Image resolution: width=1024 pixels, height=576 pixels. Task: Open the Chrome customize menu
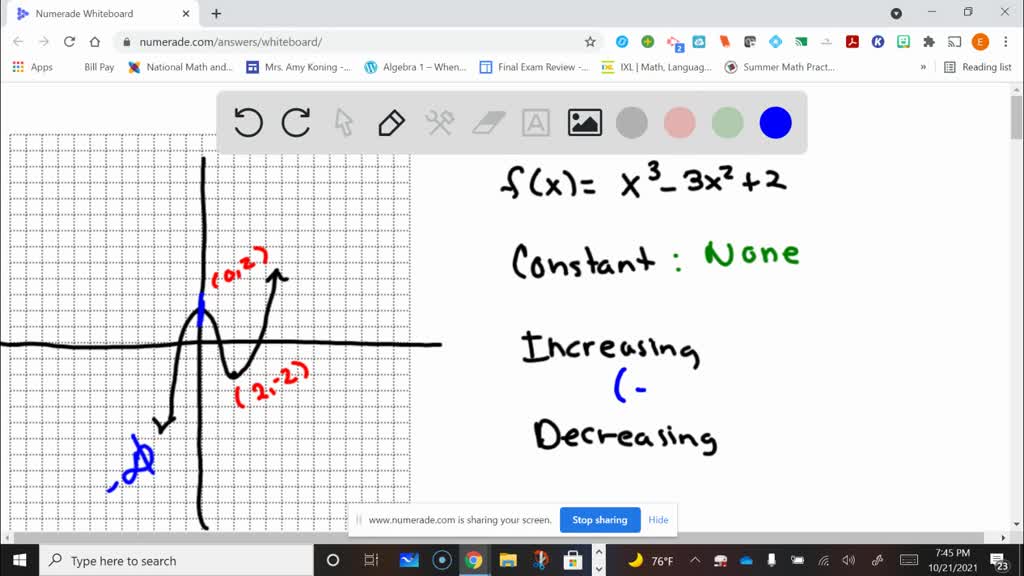tap(1003, 43)
